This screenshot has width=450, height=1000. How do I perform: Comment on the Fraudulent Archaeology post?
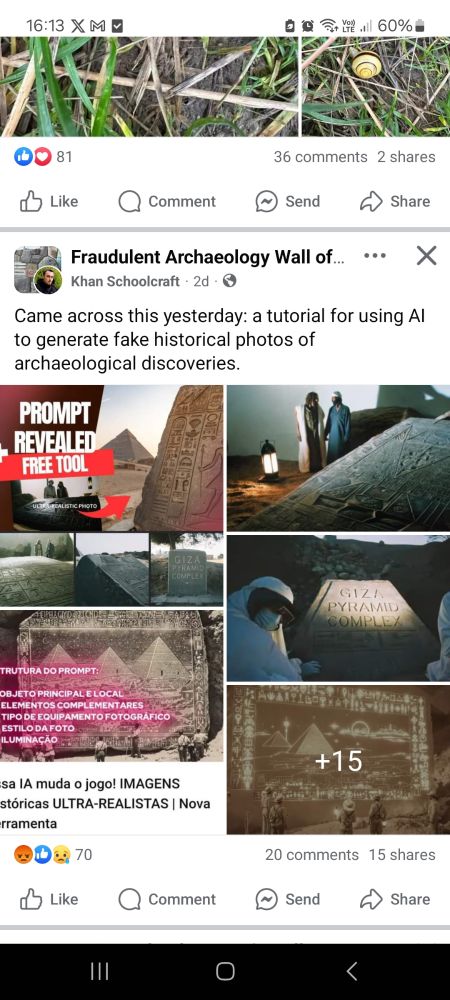pyautogui.click(x=167, y=899)
